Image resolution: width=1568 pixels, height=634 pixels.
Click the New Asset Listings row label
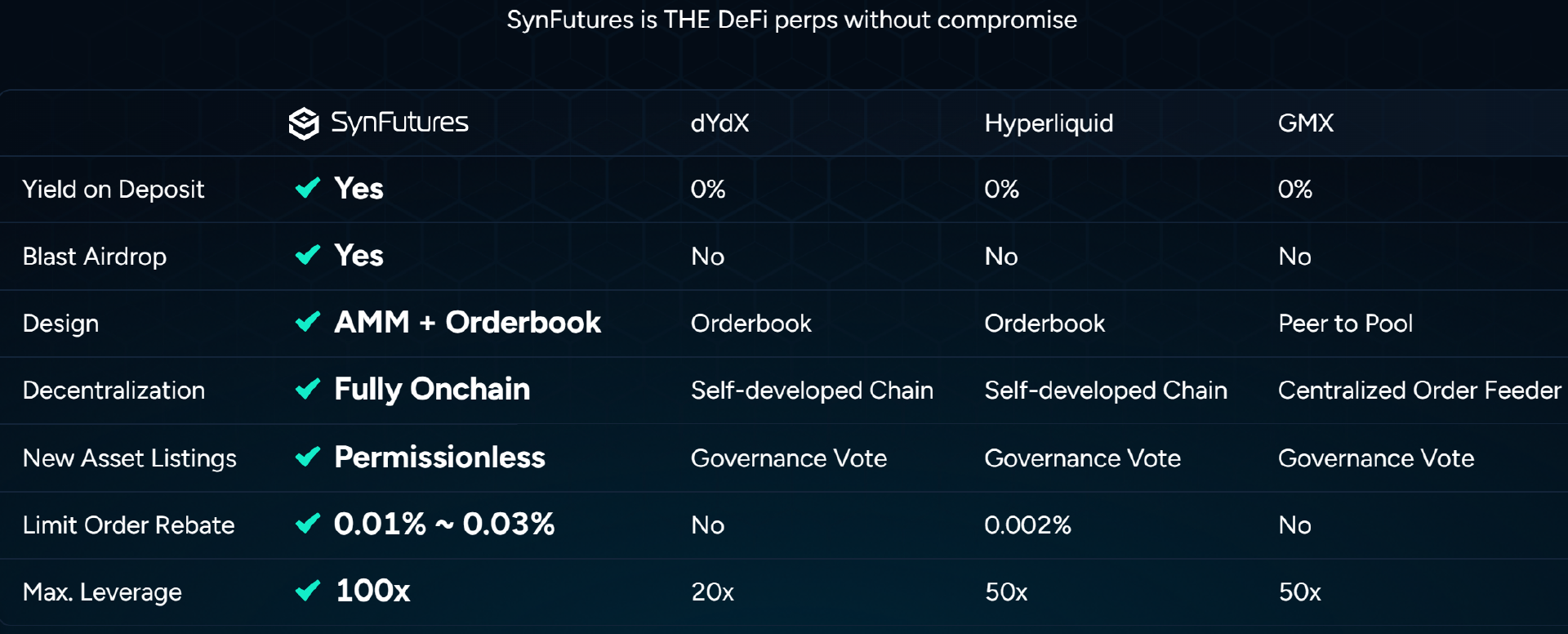pyautogui.click(x=130, y=458)
